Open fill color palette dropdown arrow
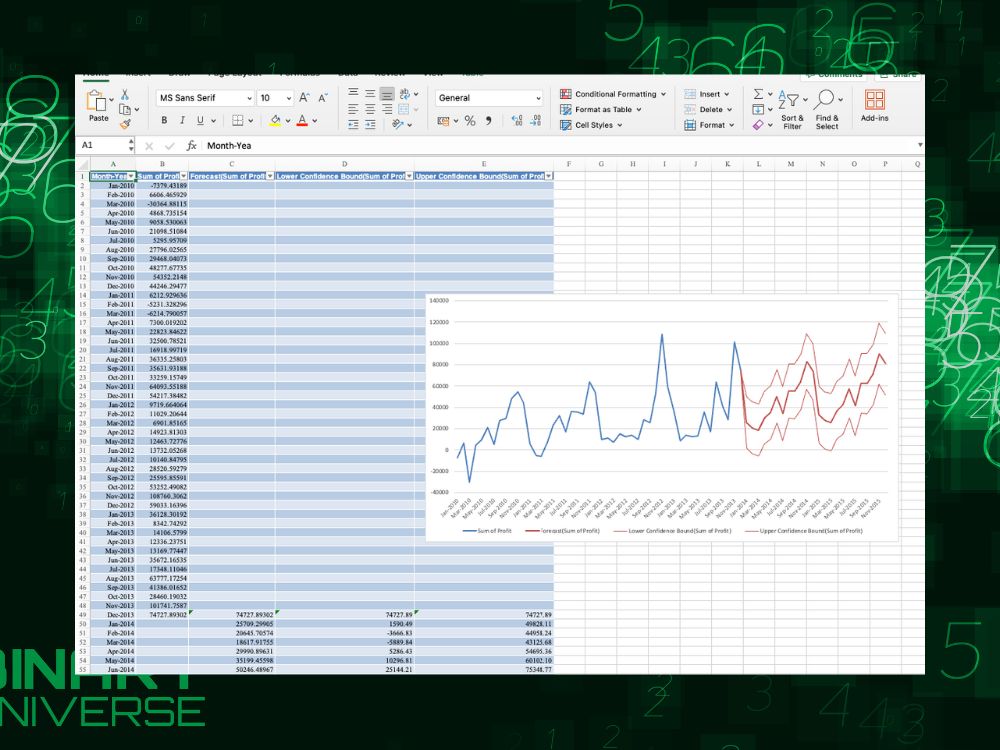1000x750 pixels. click(288, 121)
